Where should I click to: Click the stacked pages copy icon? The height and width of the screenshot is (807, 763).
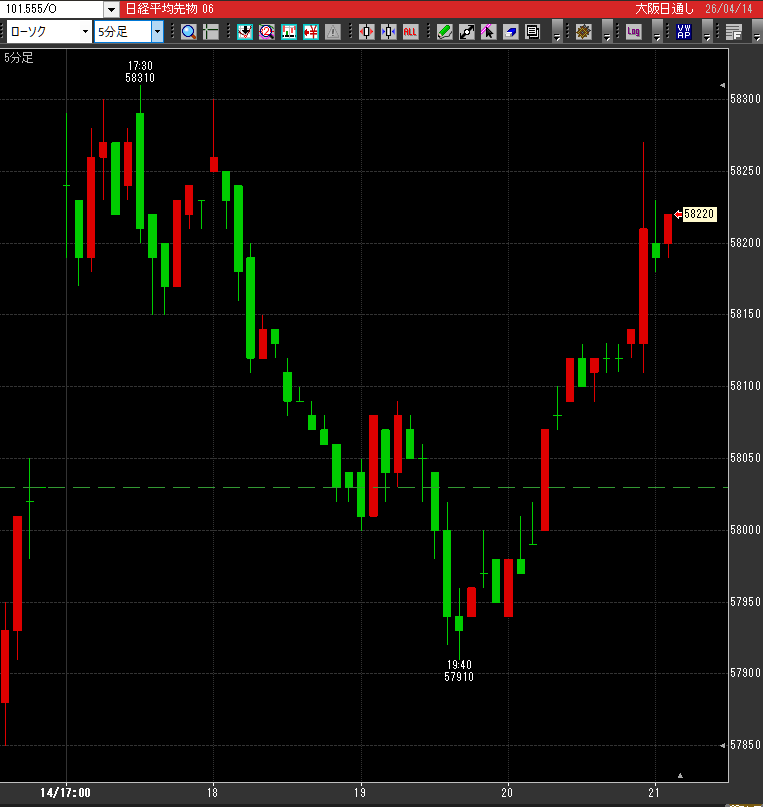533,32
